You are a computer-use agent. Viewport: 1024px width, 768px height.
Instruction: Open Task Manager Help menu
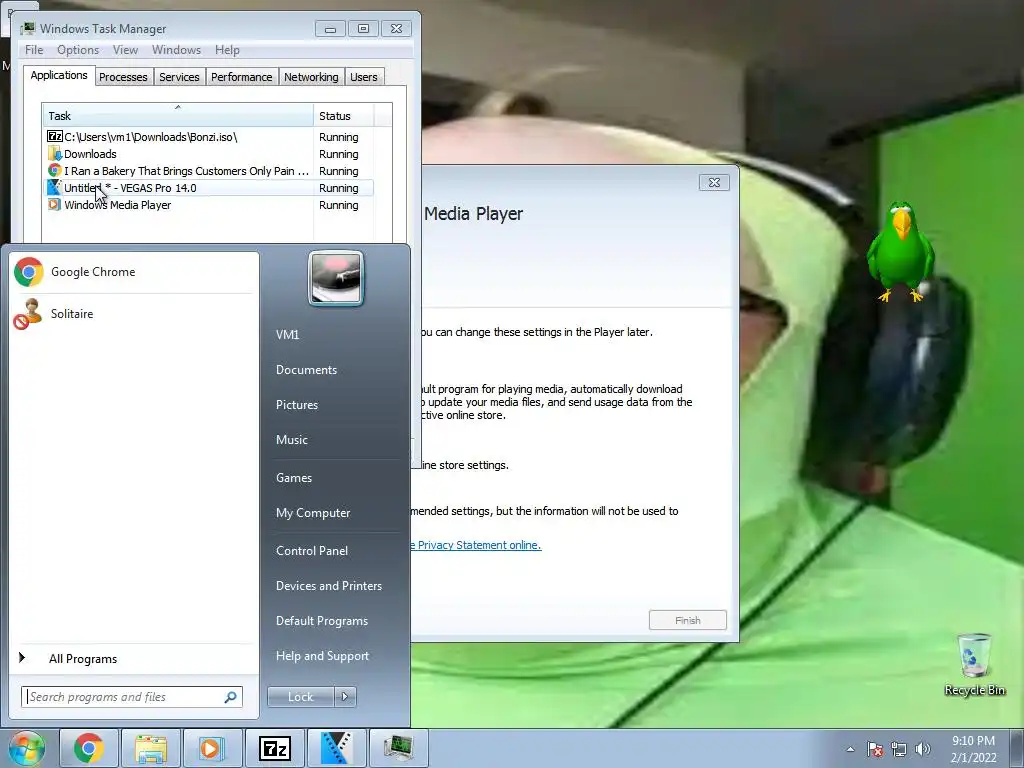point(227,50)
